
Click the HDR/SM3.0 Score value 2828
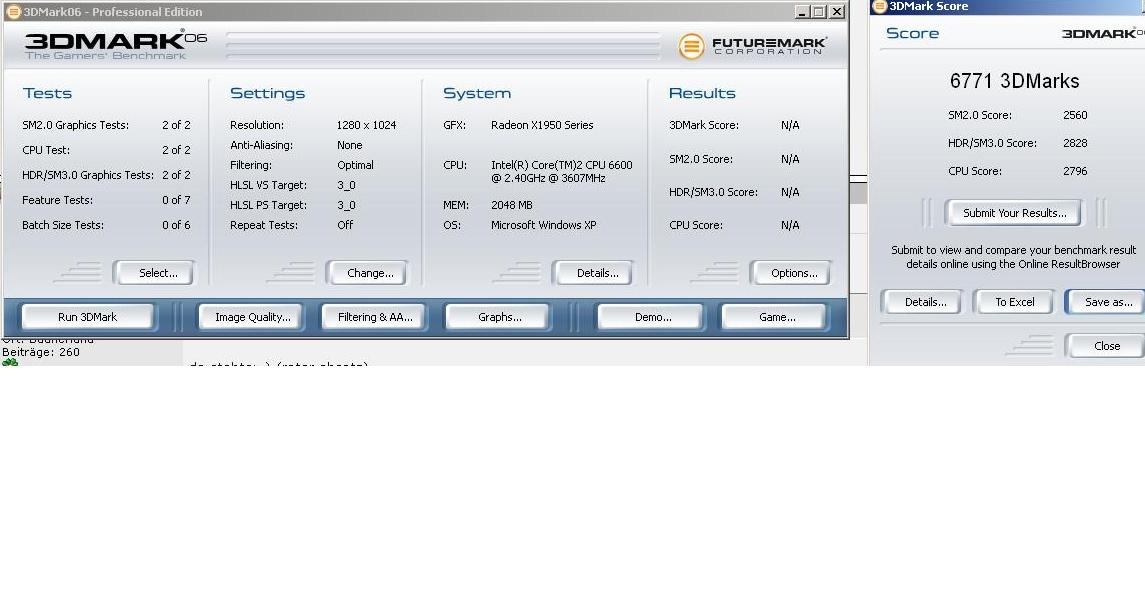1075,143
